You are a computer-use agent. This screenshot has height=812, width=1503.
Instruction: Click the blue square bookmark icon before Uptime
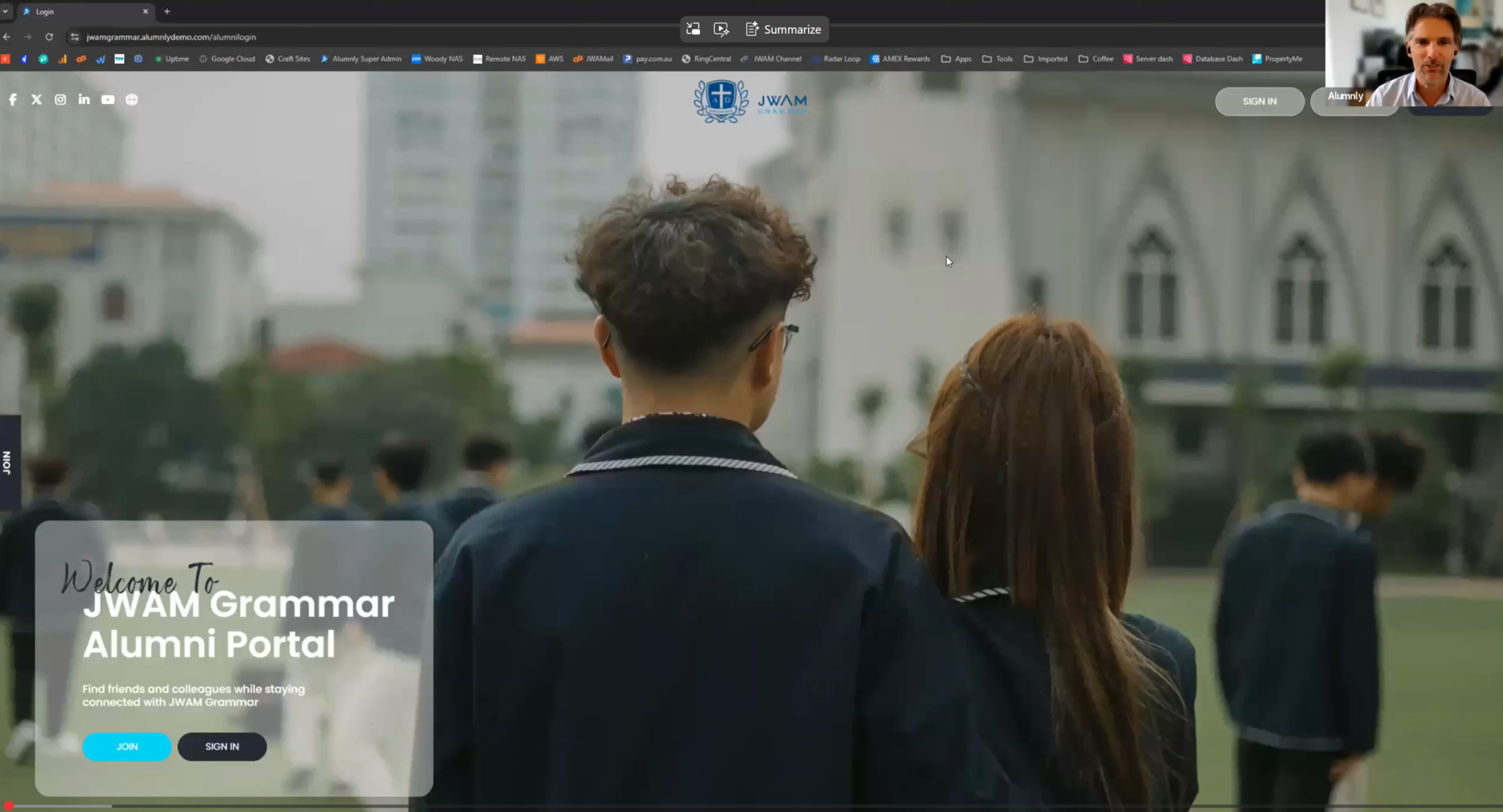pos(138,59)
